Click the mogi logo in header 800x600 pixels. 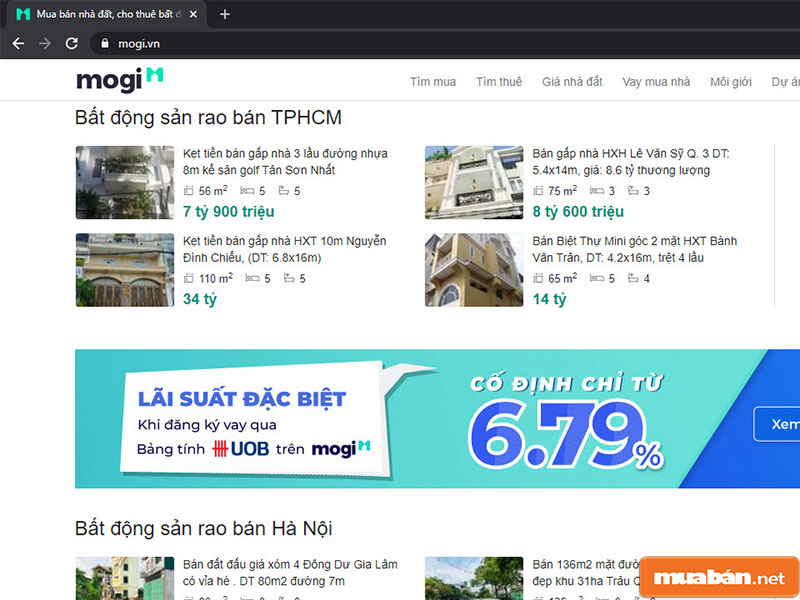tap(119, 80)
